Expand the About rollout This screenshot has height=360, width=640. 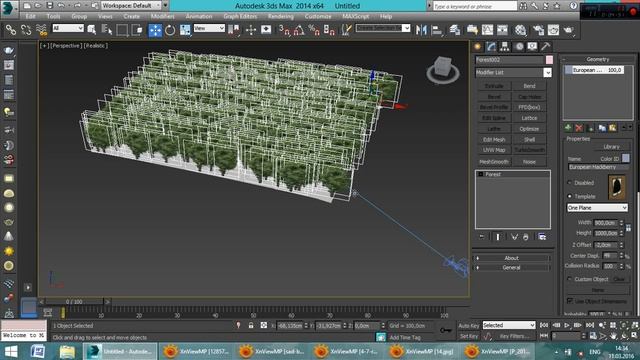tap(511, 258)
